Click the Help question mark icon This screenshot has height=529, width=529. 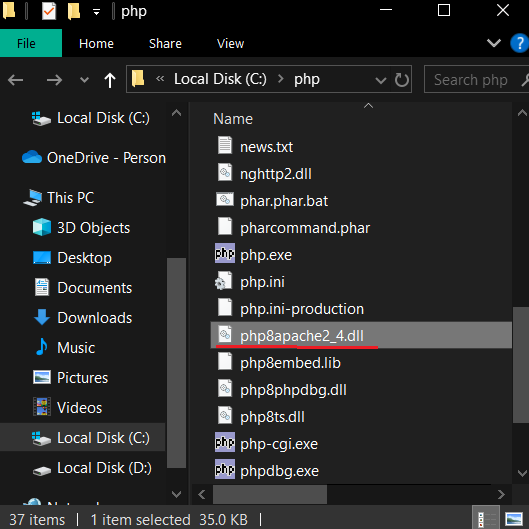click(520, 43)
